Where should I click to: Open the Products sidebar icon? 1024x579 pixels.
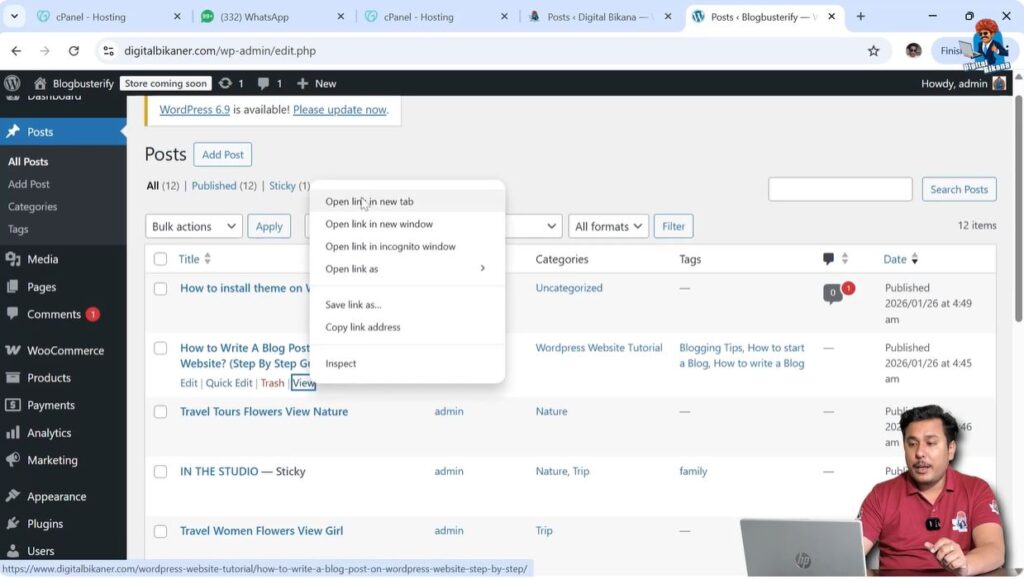(12, 377)
